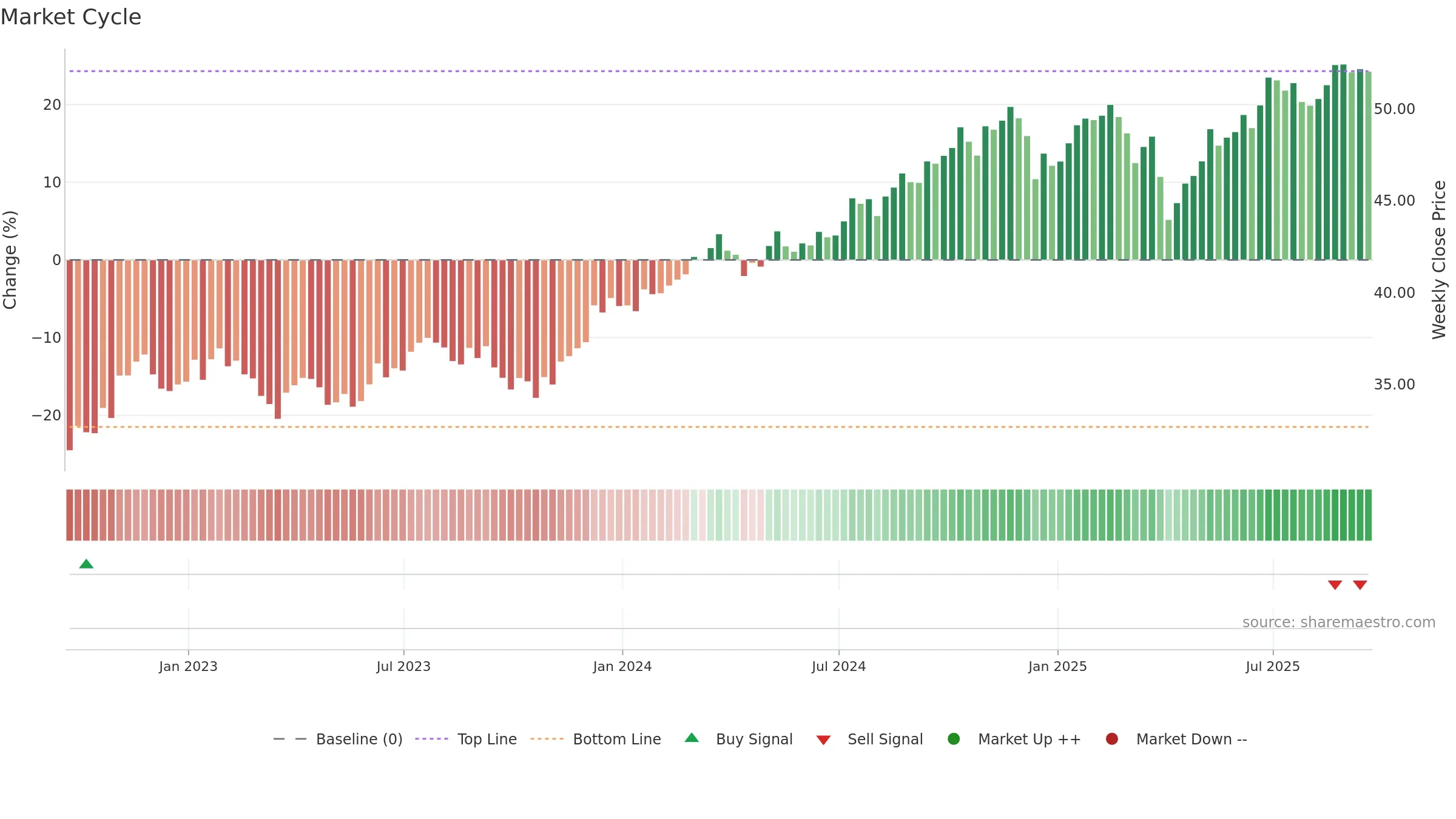Click the −20 change tick label

tap(47, 416)
